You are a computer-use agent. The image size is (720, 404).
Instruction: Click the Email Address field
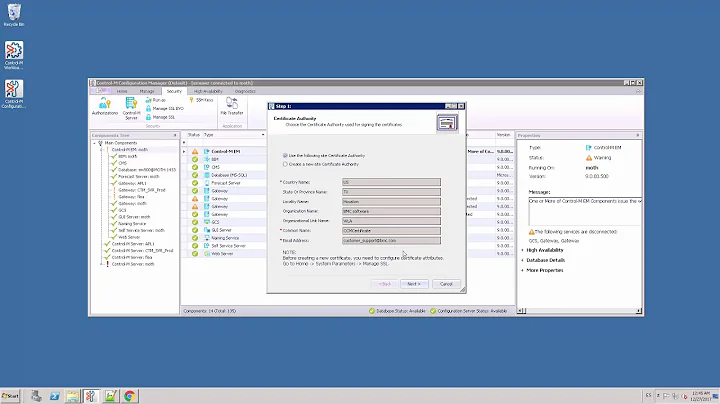point(391,241)
